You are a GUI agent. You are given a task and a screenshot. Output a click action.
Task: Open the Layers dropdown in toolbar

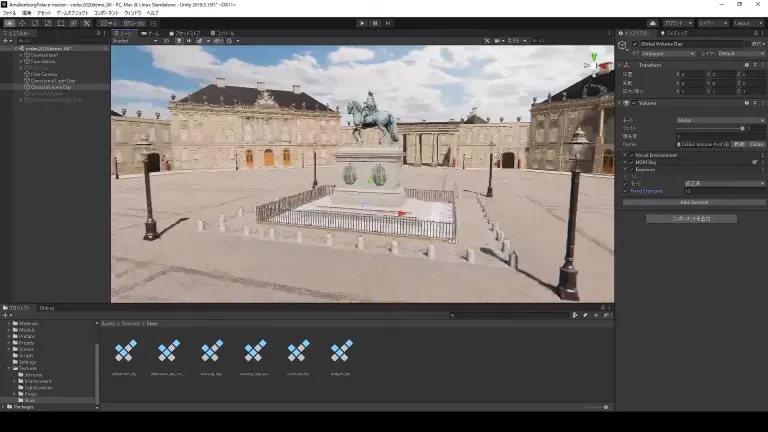[x=713, y=23]
